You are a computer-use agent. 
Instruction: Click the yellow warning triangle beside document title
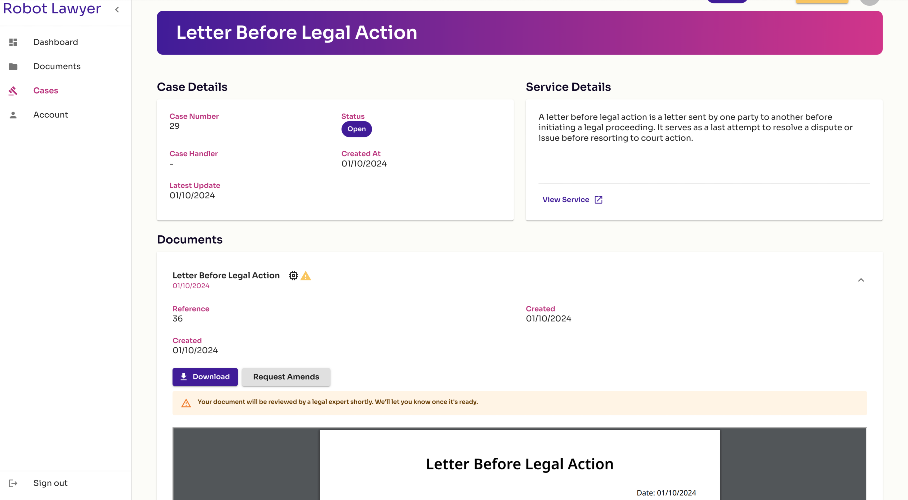[306, 276]
